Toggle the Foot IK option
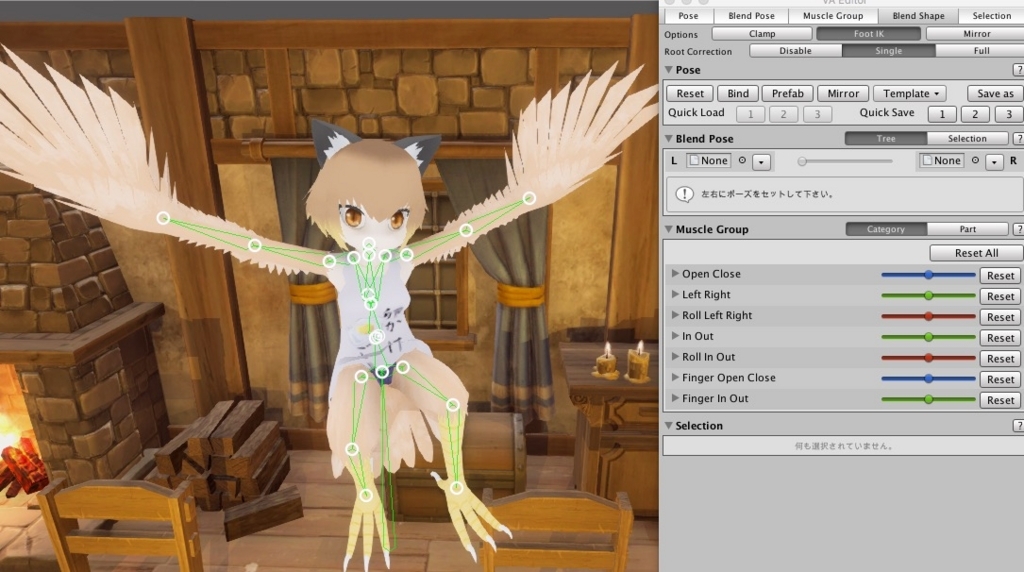Viewport: 1024px width, 572px height. click(x=869, y=33)
